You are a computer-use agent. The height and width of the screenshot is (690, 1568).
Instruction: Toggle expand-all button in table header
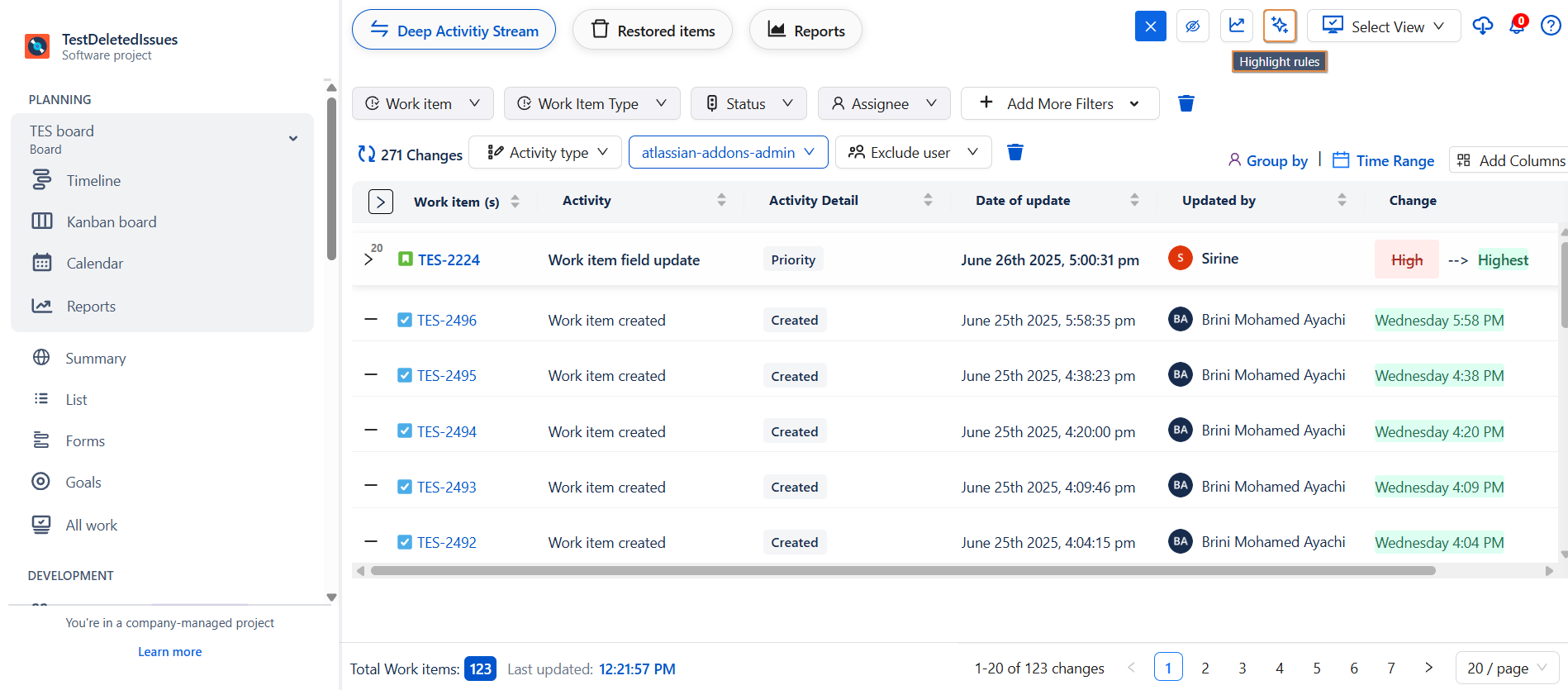point(381,202)
